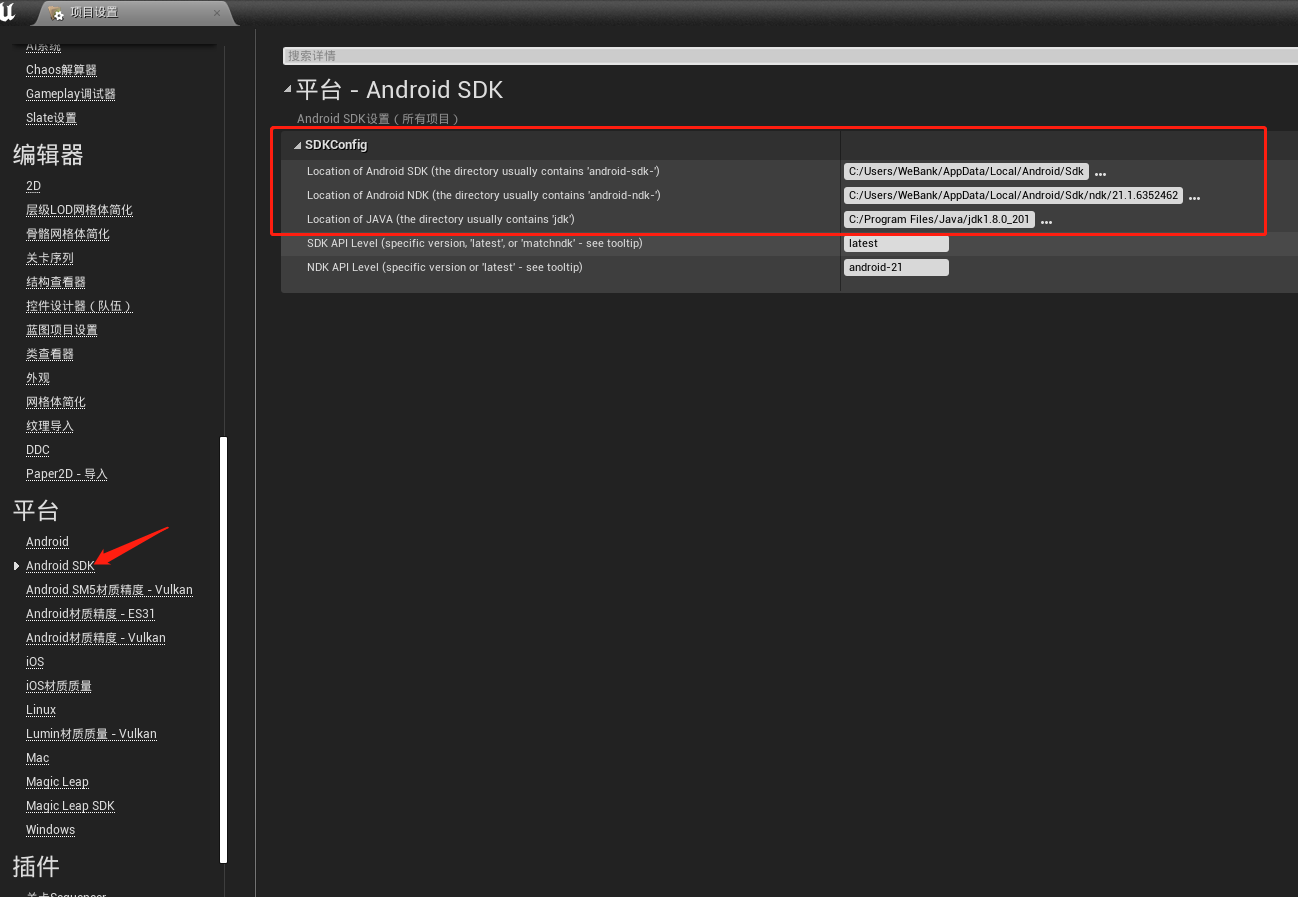Open Gameplay调试器 settings
This screenshot has height=897, width=1298.
71,94
